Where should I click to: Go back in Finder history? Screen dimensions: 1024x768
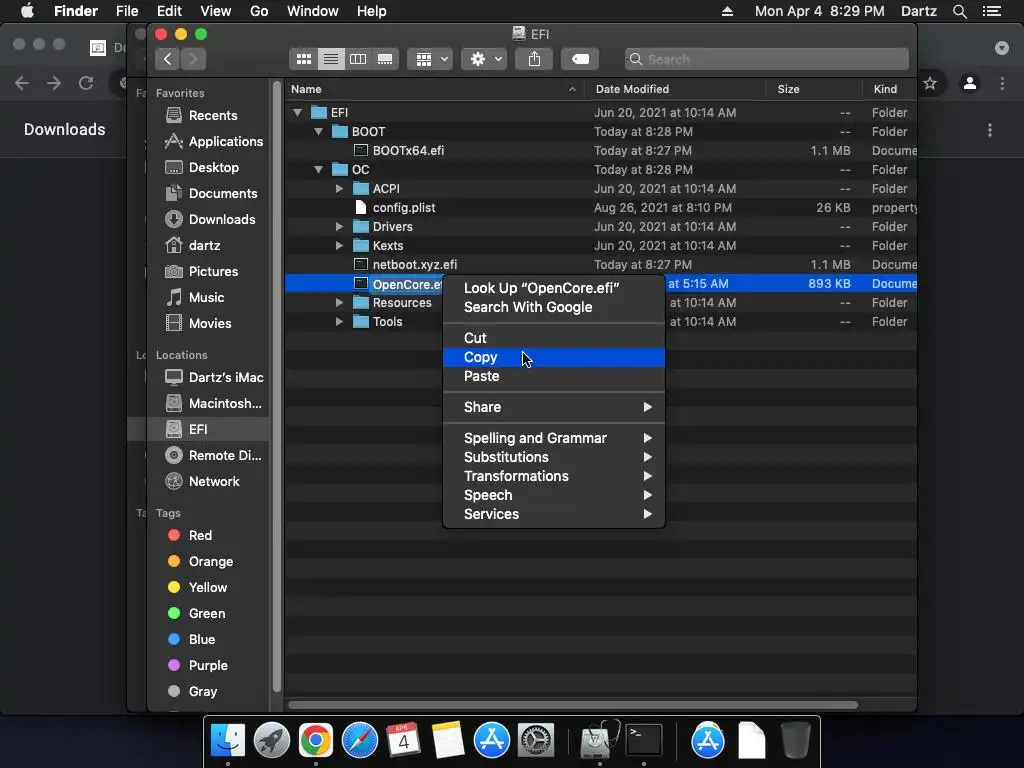pos(168,59)
